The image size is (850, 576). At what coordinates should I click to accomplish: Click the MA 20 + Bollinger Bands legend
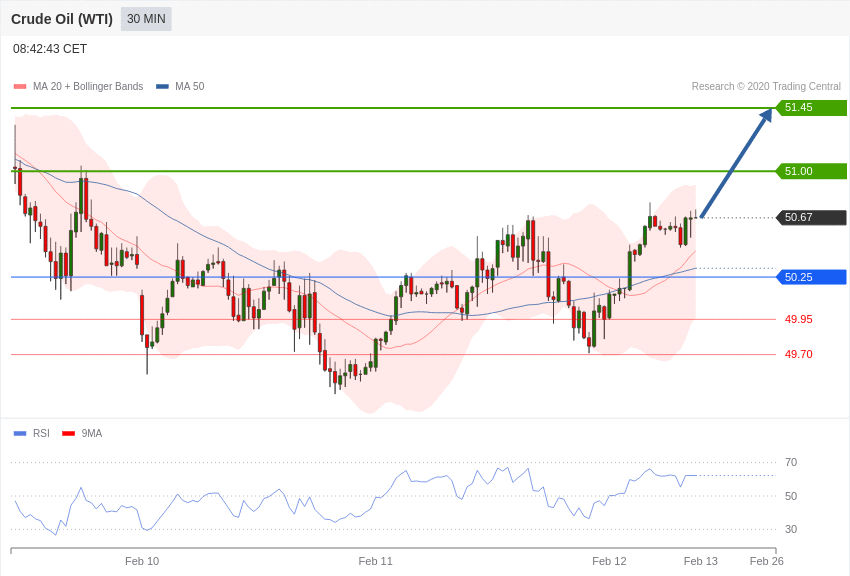click(88, 86)
